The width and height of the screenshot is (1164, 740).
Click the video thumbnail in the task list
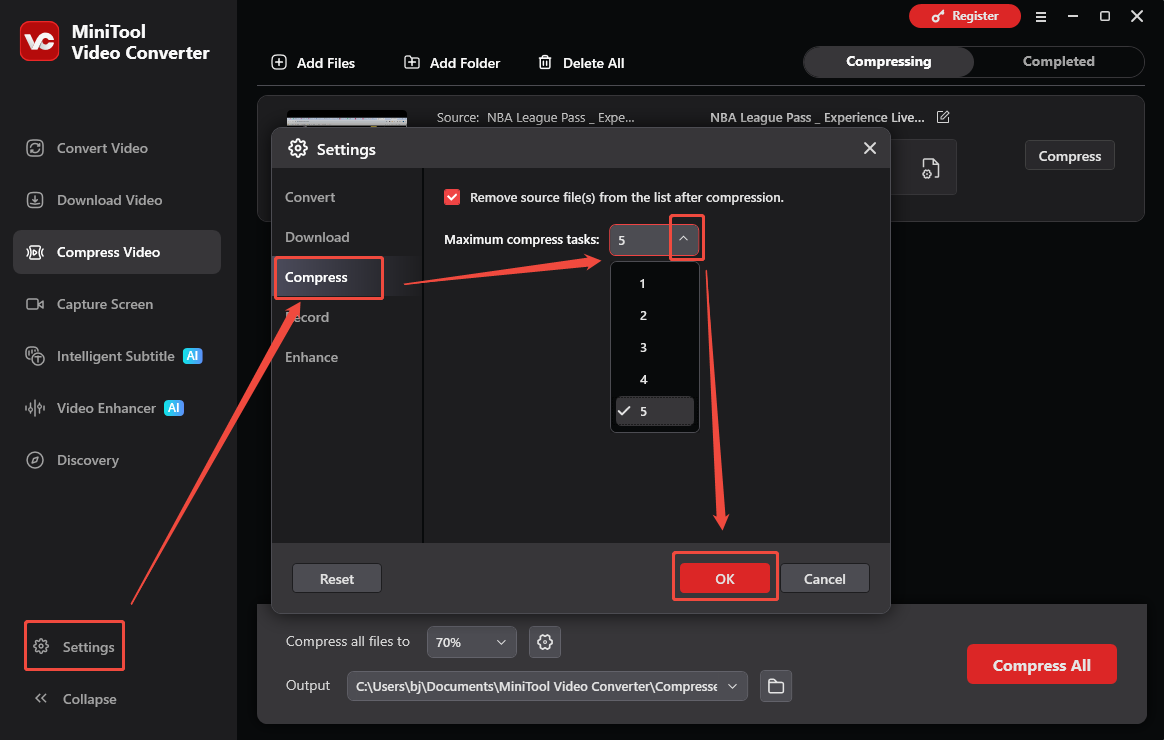pos(347,119)
